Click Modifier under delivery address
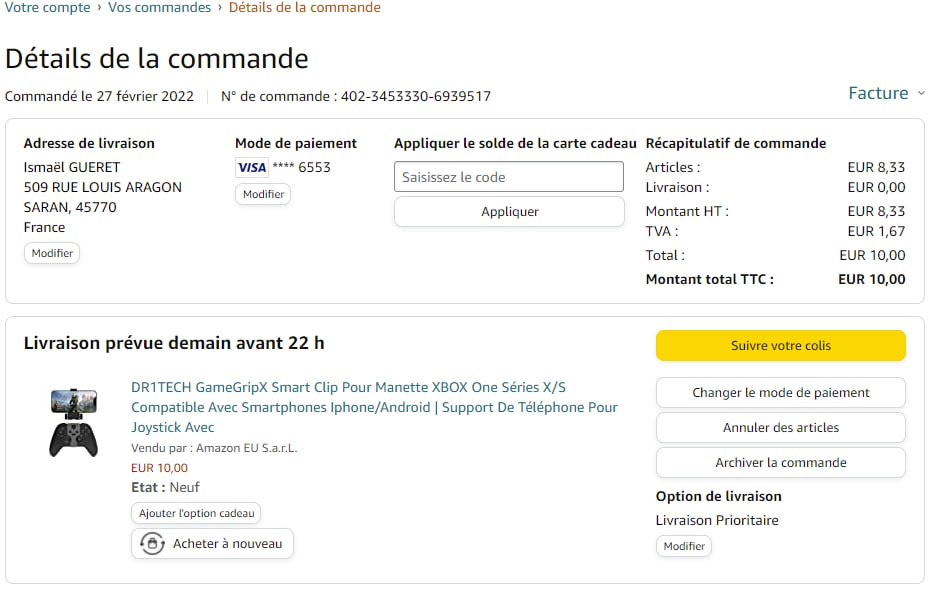Viewport: 951px width, 598px height. [x=52, y=254]
